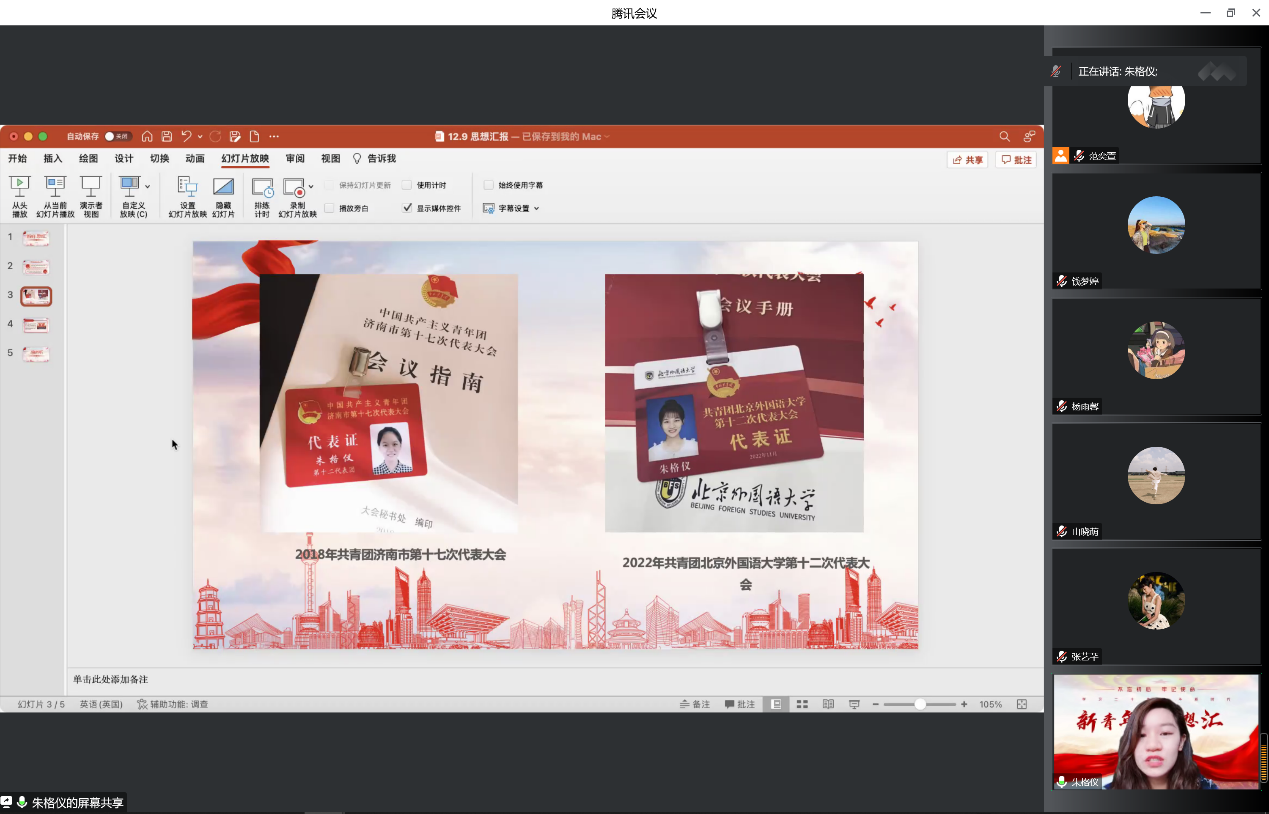Click the search magnifier icon

(x=1005, y=136)
